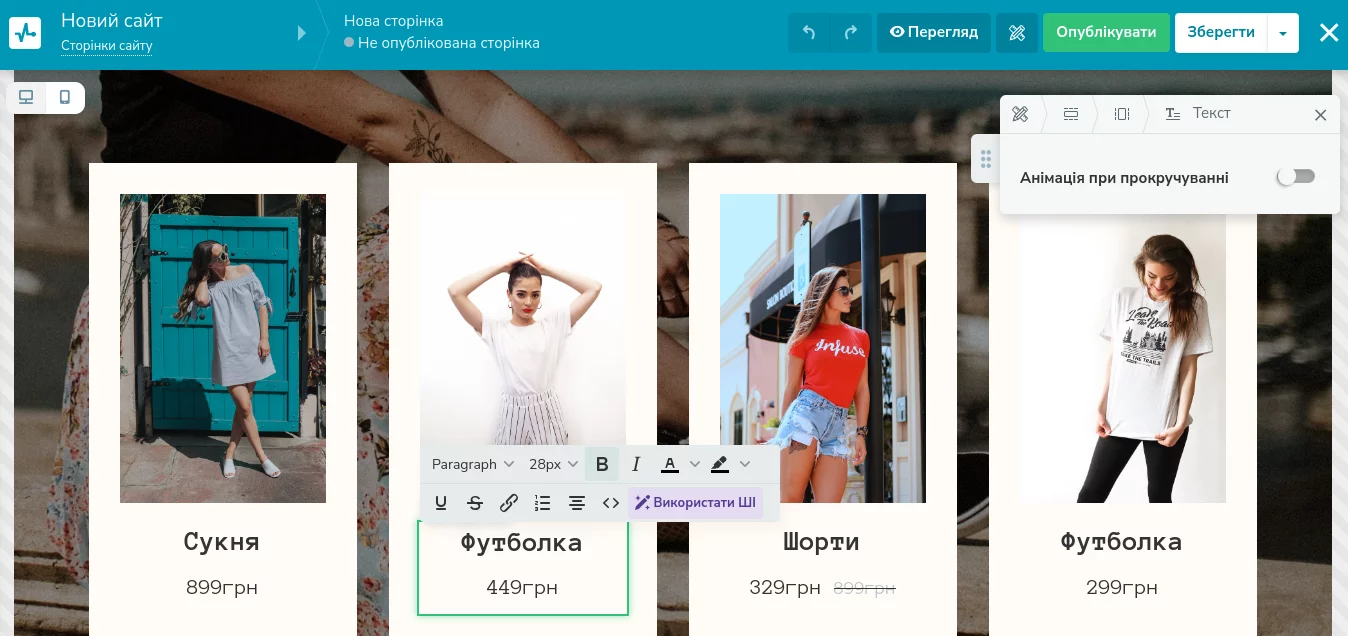
Task: Expand the Зберегти dropdown arrow
Action: 1283,32
